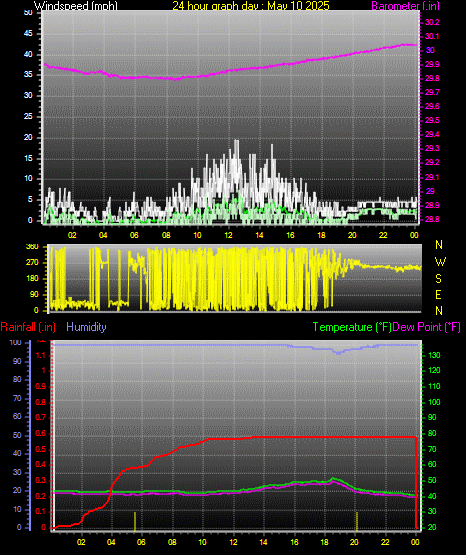Click the green "Temperature (°F)" legend label
Viewport: 466px width, 555px height.
[x=352, y=327]
